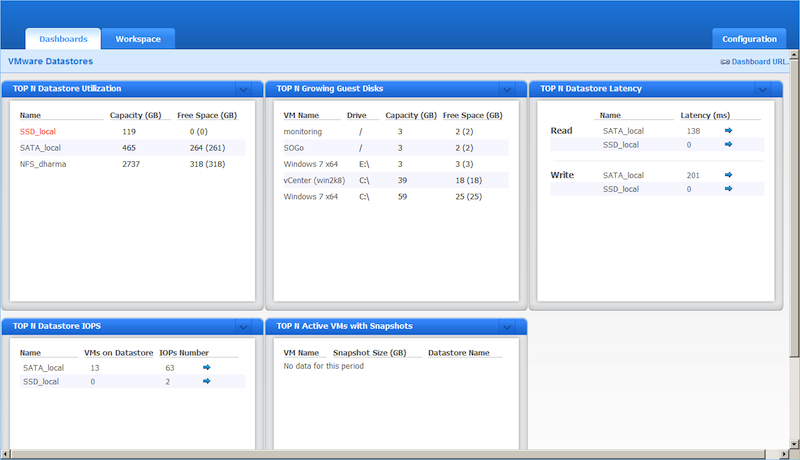Open SSD_local read latency details arrow
800x460 pixels.
729,144
